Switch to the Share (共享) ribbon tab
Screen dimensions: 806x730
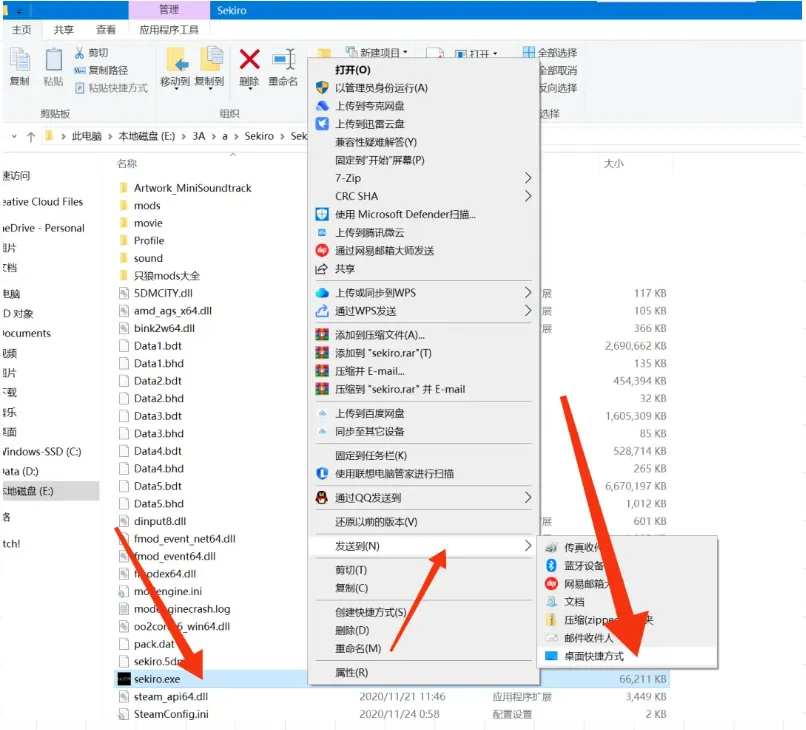[x=64, y=30]
